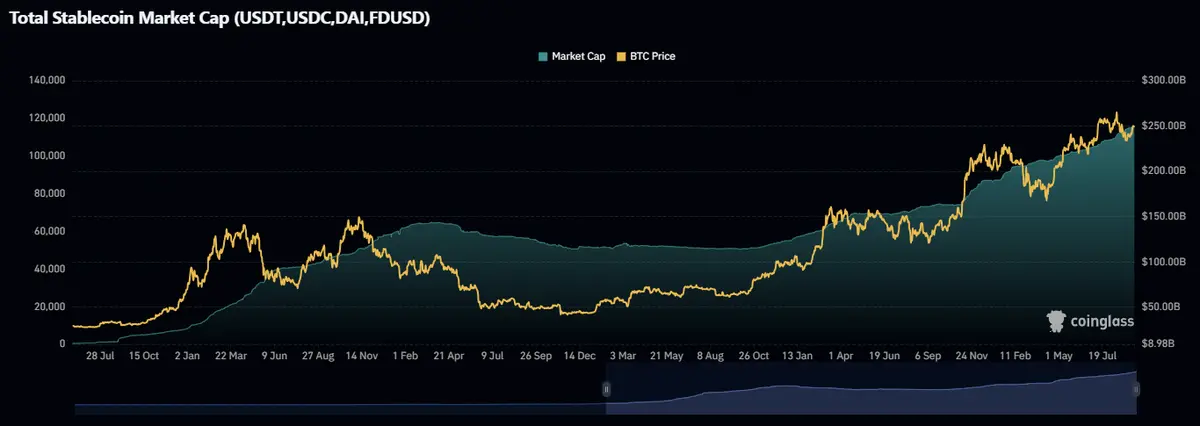The height and width of the screenshot is (426, 1200).
Task: Click the $150.00B right axis label
Action: (x=1163, y=216)
